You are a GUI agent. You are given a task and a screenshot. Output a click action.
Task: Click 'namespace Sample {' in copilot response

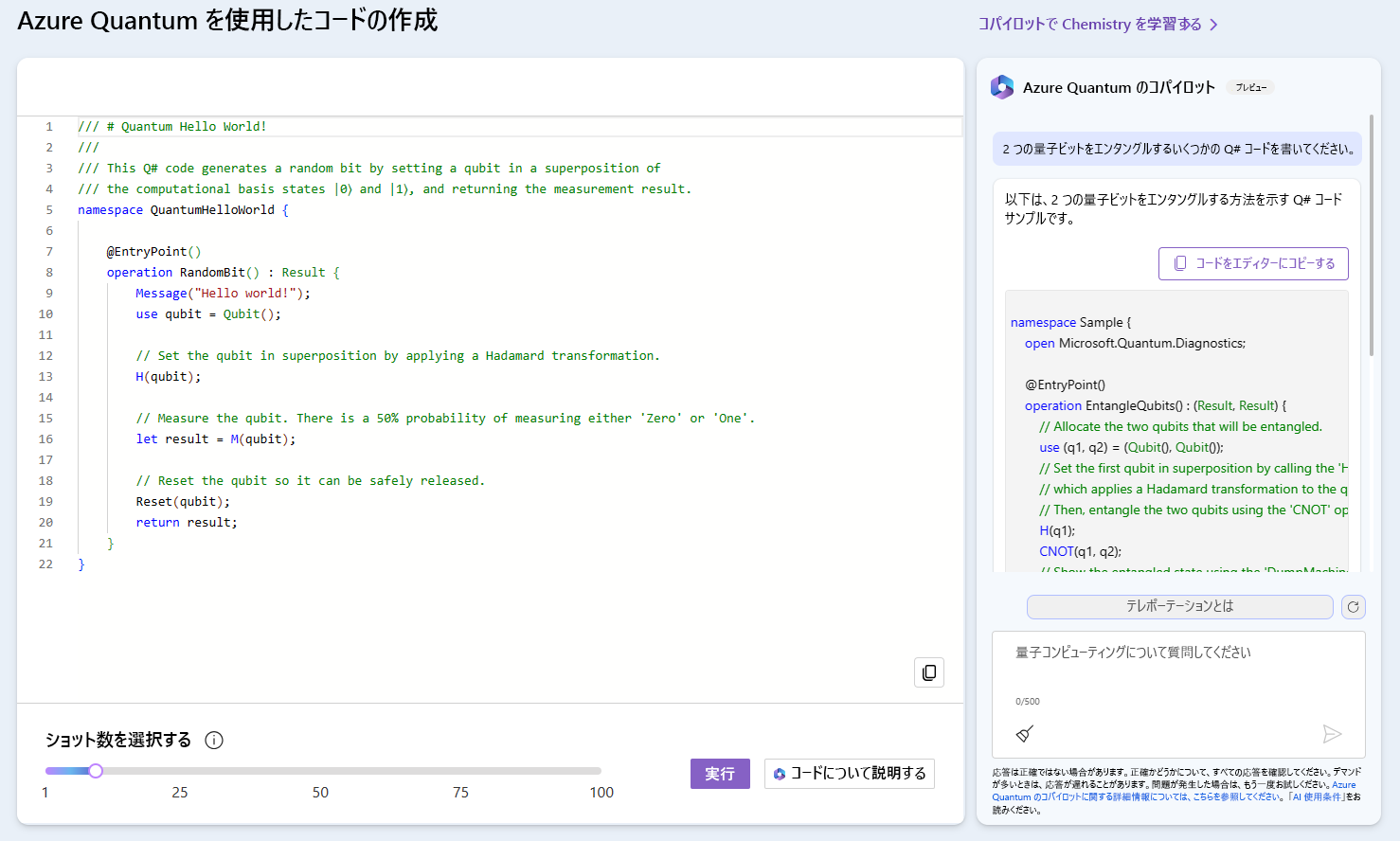point(1070,322)
